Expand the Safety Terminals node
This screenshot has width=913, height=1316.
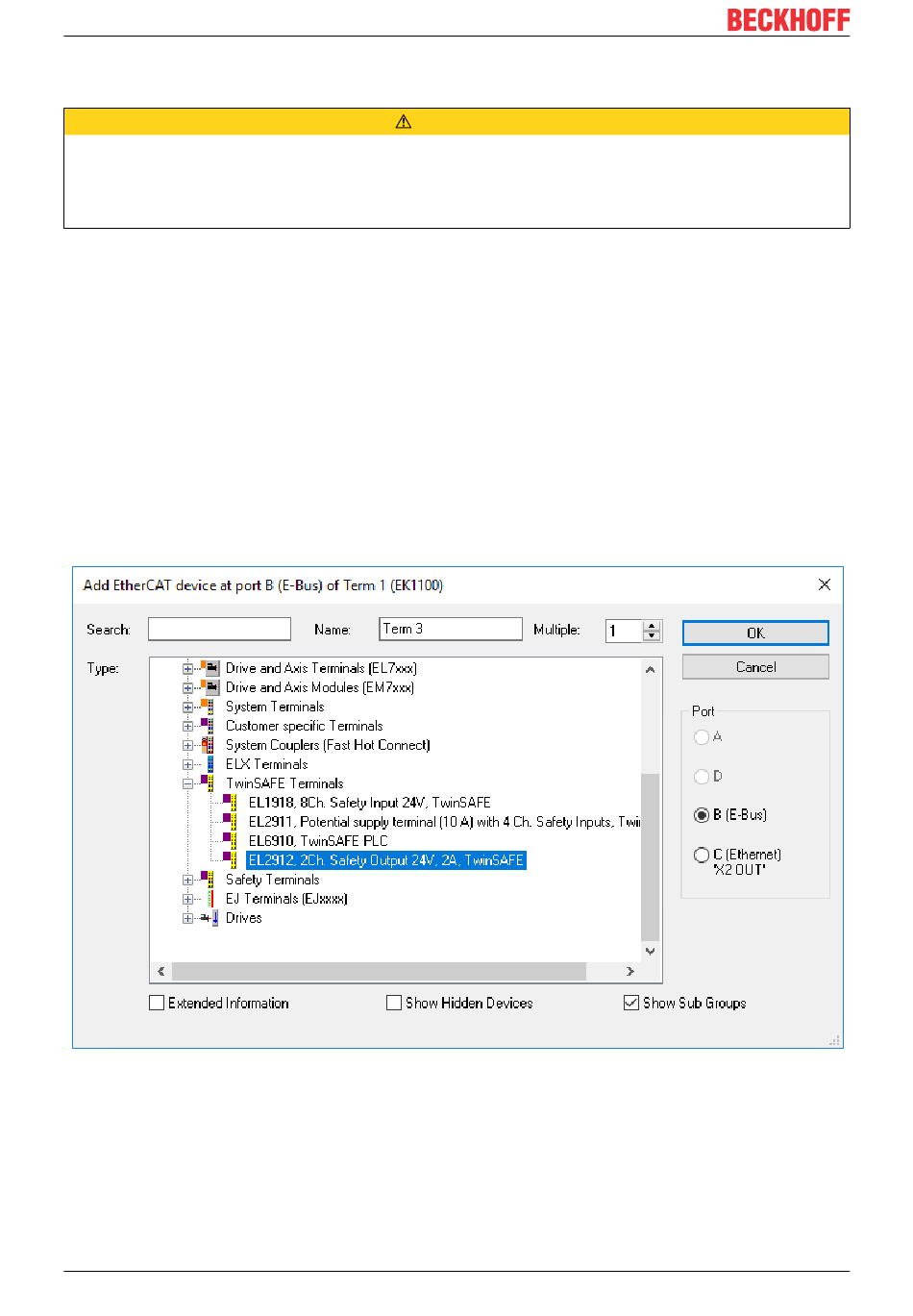click(187, 880)
